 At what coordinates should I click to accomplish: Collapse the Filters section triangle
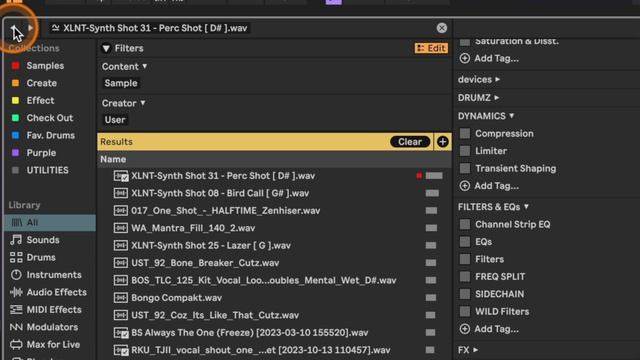click(106, 49)
